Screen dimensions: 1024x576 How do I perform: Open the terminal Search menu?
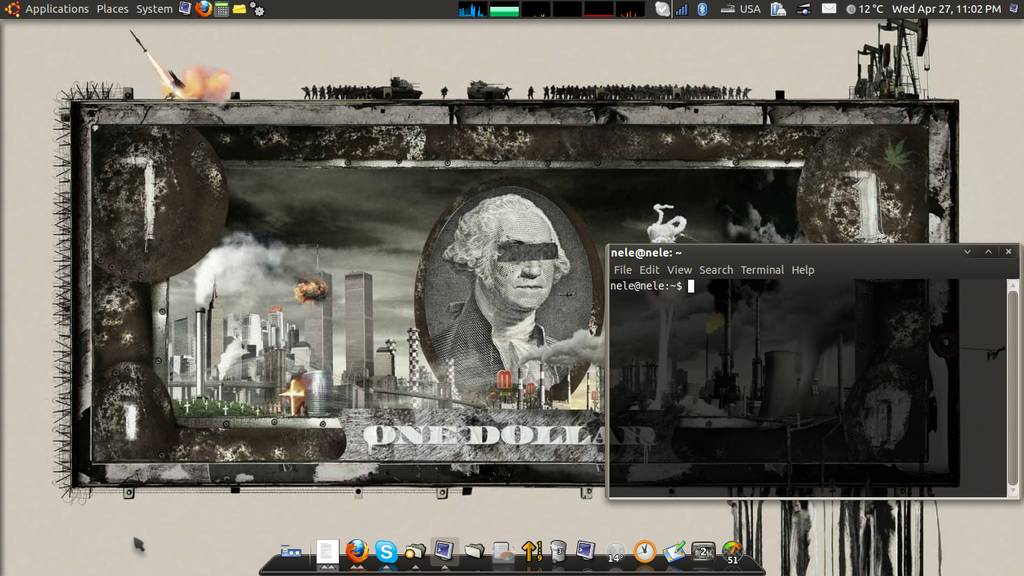coord(716,270)
